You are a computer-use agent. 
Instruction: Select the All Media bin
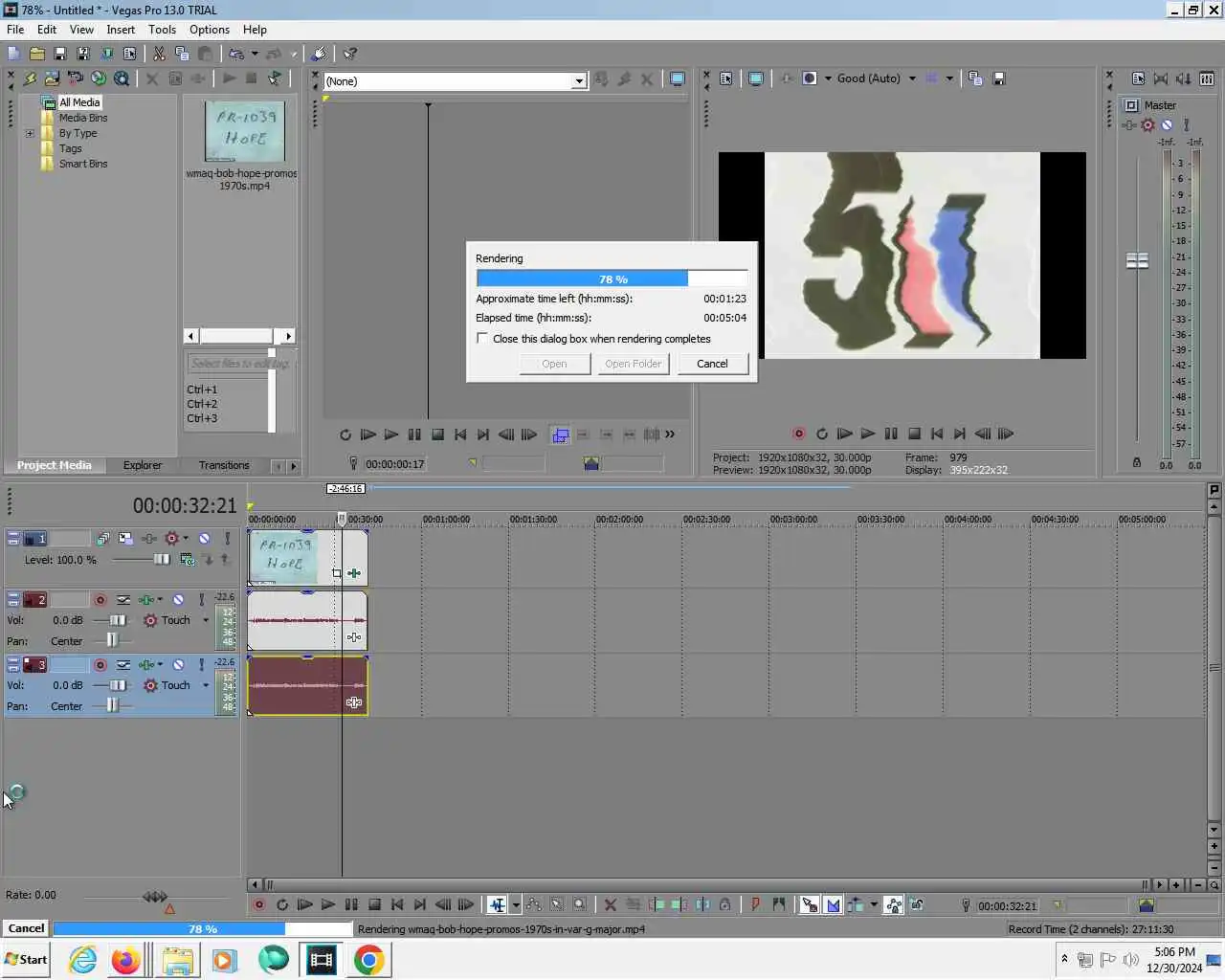[x=79, y=102]
